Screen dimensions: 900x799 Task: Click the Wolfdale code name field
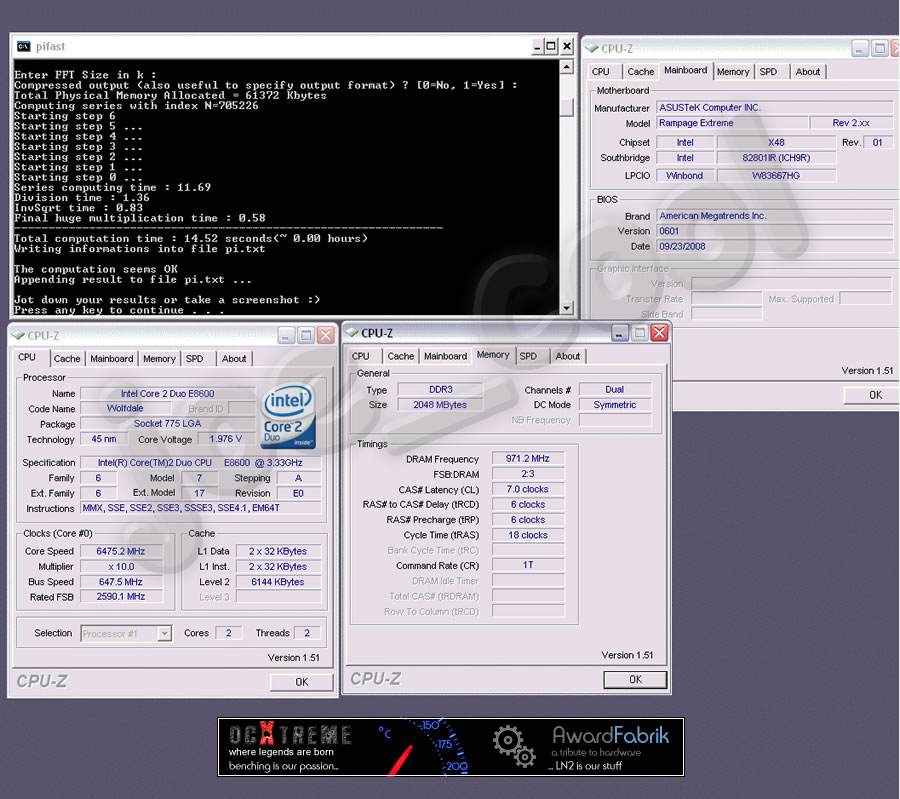(125, 409)
